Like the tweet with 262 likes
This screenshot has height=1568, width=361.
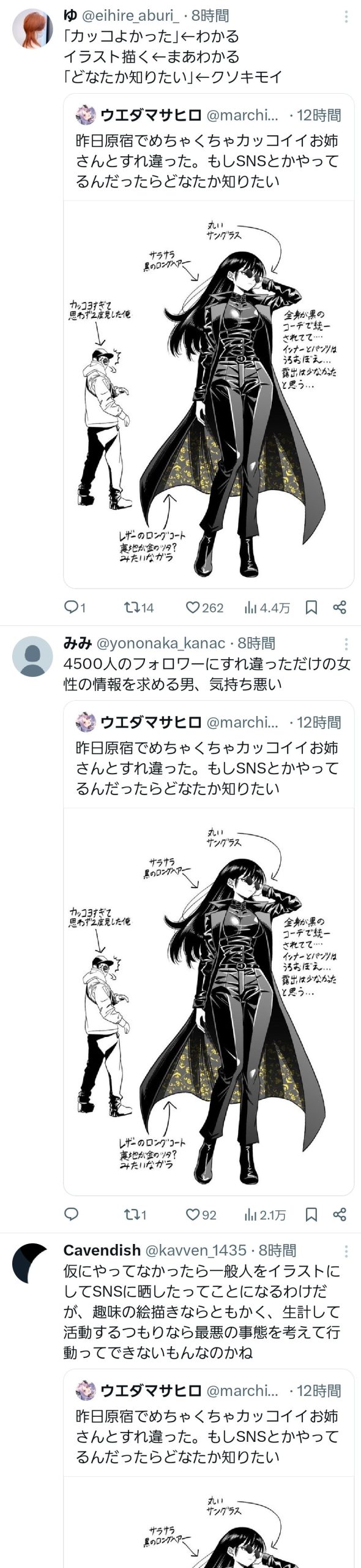click(x=204, y=607)
